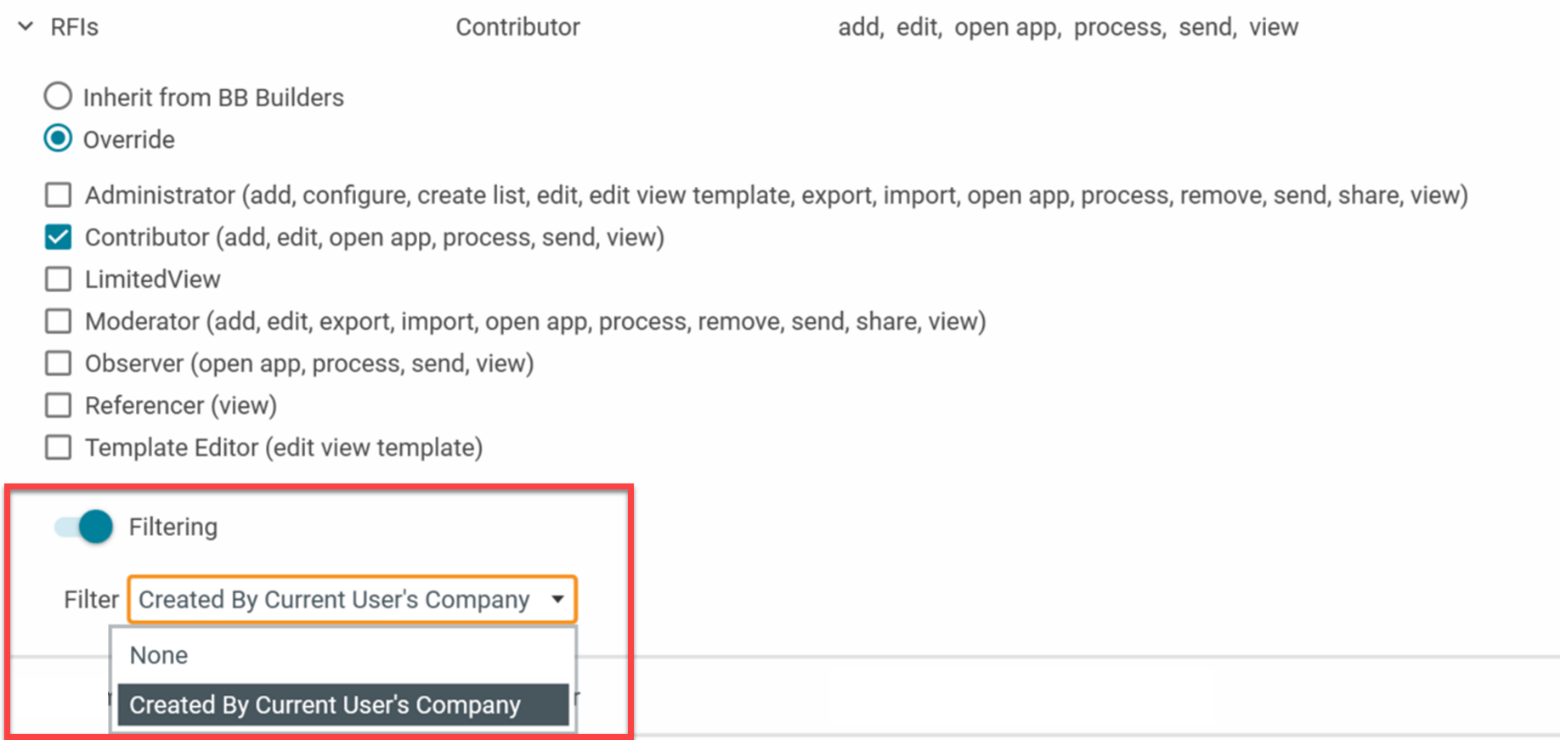This screenshot has width=1560, height=740.
Task: Turn off the Filtering toggle switch
Action: point(84,526)
